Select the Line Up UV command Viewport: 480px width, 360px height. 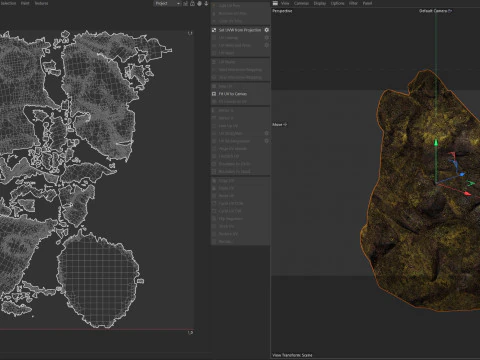pyautogui.click(x=228, y=126)
